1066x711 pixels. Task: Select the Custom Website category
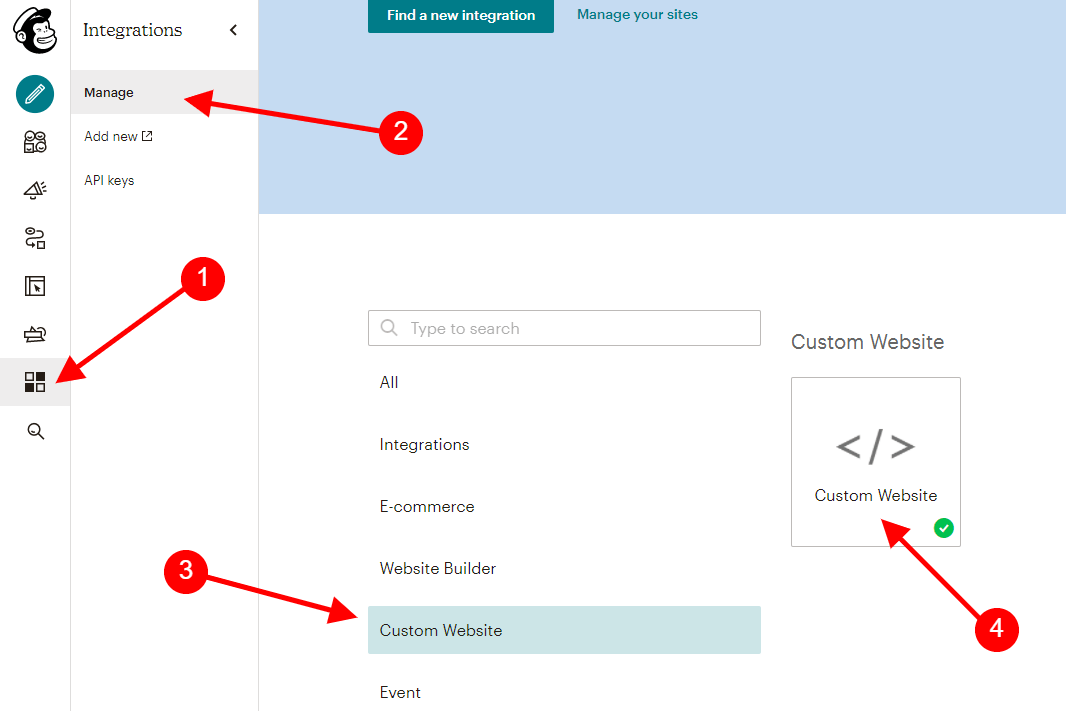pyautogui.click(x=564, y=630)
